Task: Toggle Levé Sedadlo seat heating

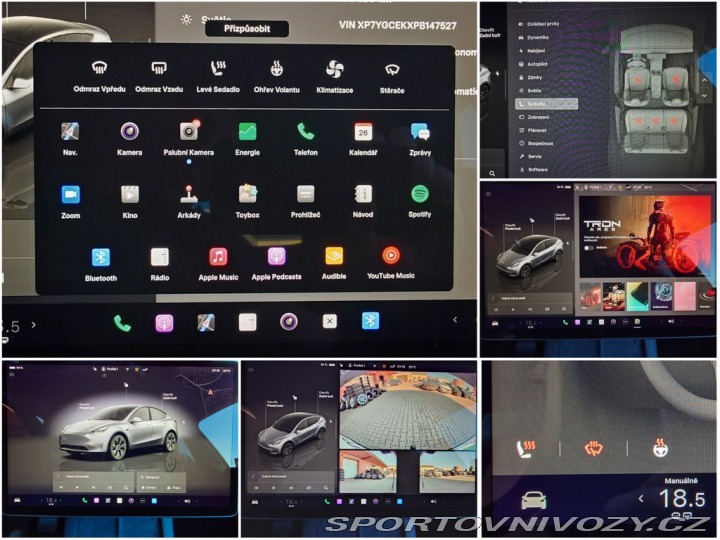Action: 218,68
